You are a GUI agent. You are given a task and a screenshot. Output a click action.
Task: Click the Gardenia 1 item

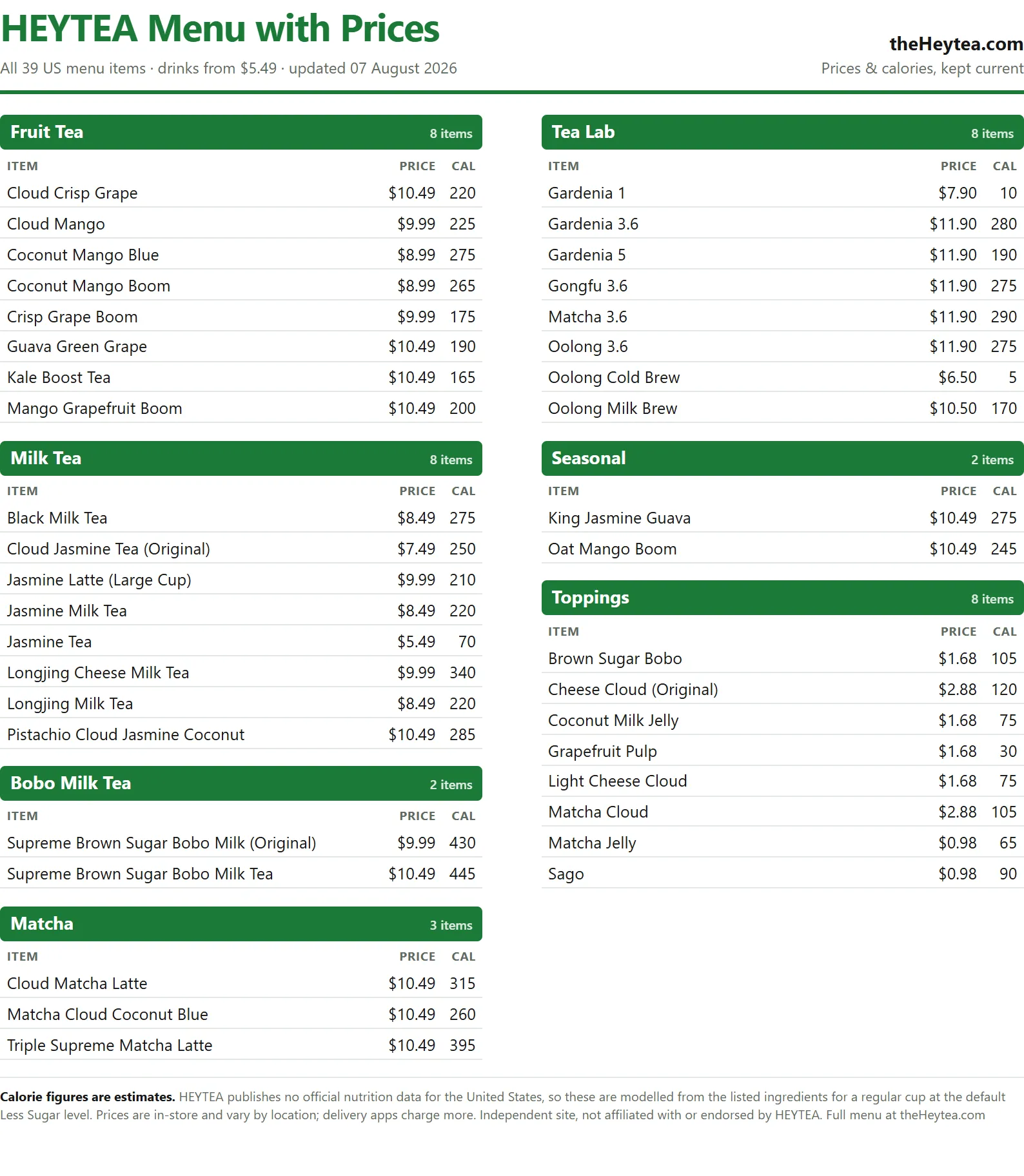(x=782, y=193)
